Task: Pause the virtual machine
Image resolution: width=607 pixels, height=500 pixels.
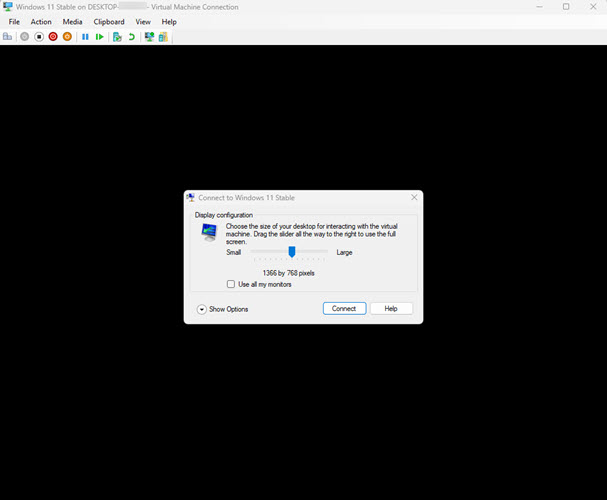Action: (85, 37)
